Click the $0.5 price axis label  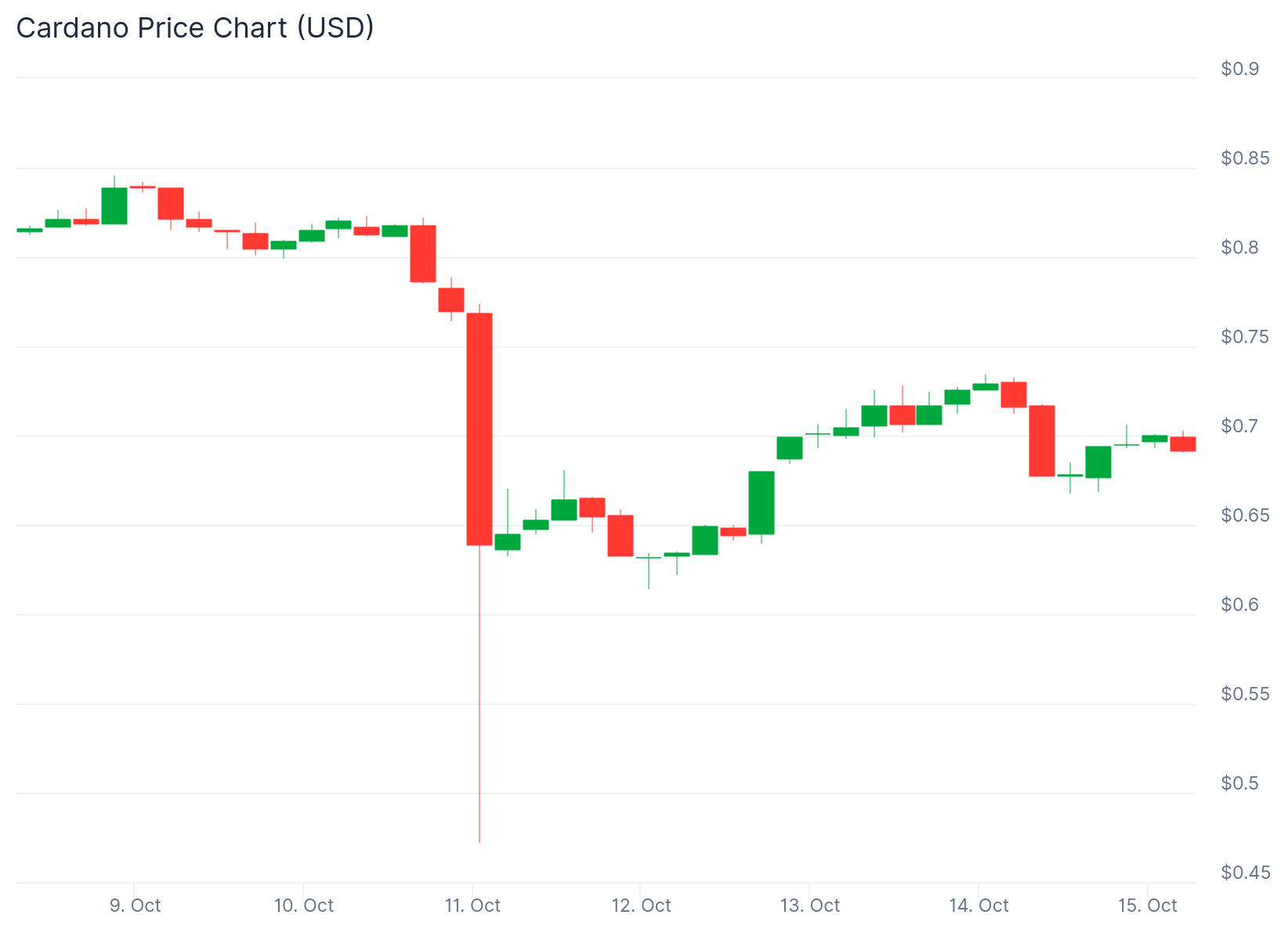point(1240,783)
